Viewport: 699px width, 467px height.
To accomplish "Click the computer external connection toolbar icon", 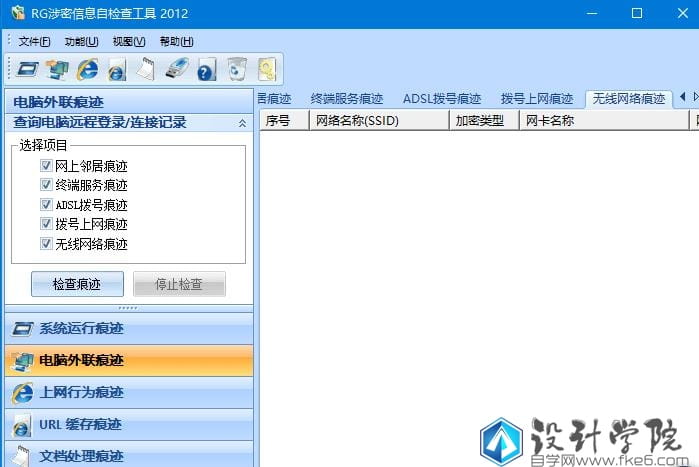I will (x=57, y=70).
